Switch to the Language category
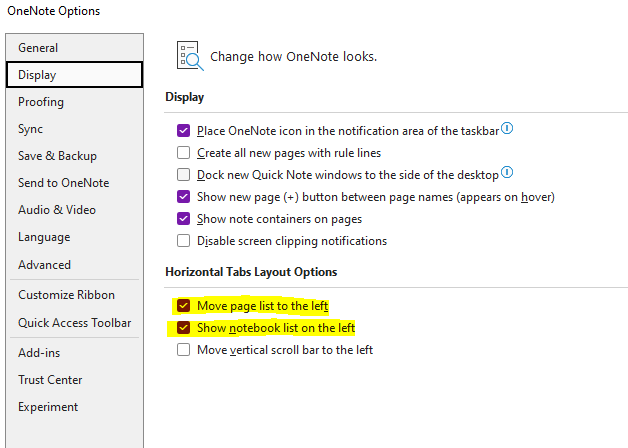Image resolution: width=628 pixels, height=448 pixels. 74,237
